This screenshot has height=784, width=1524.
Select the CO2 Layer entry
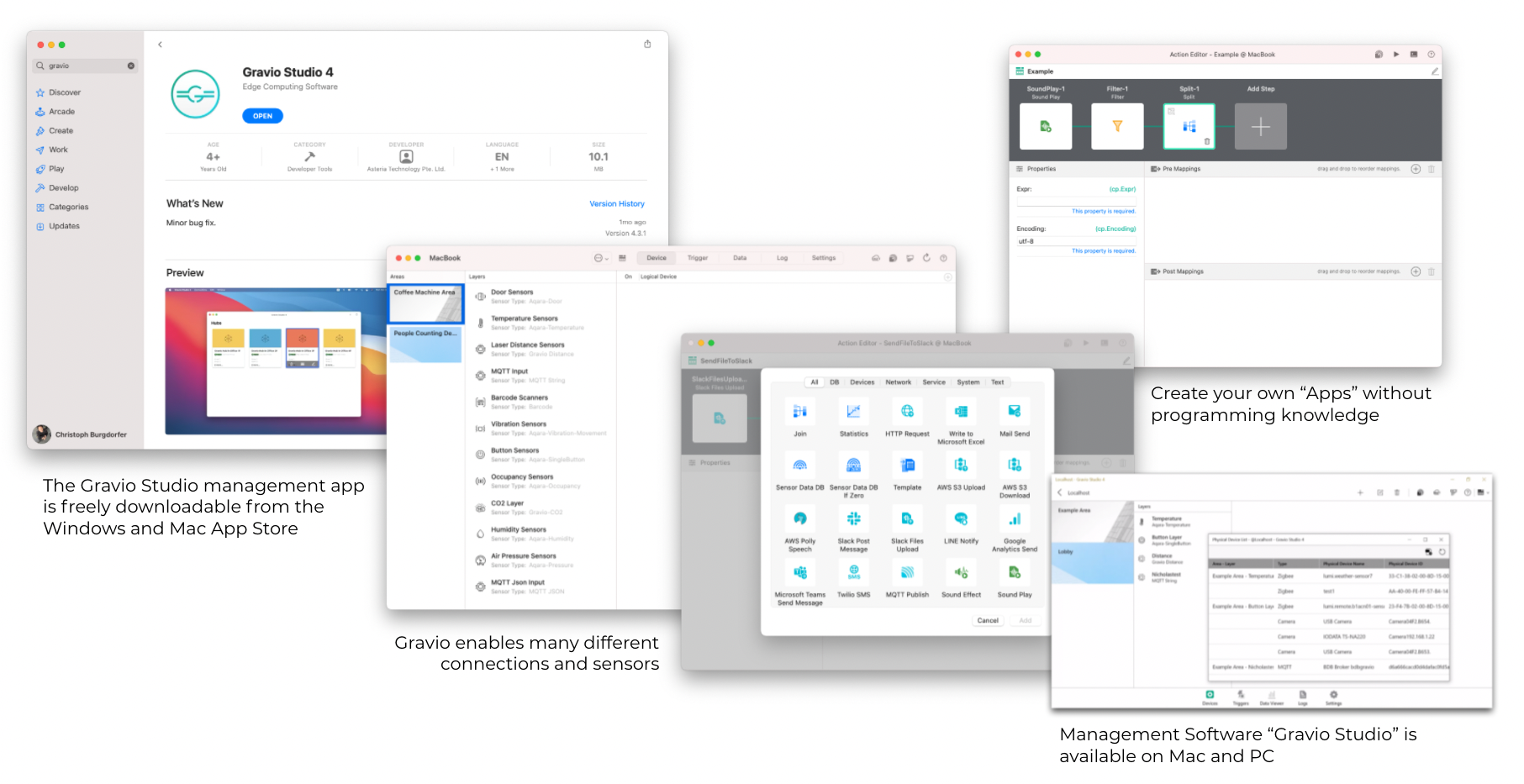coord(541,508)
